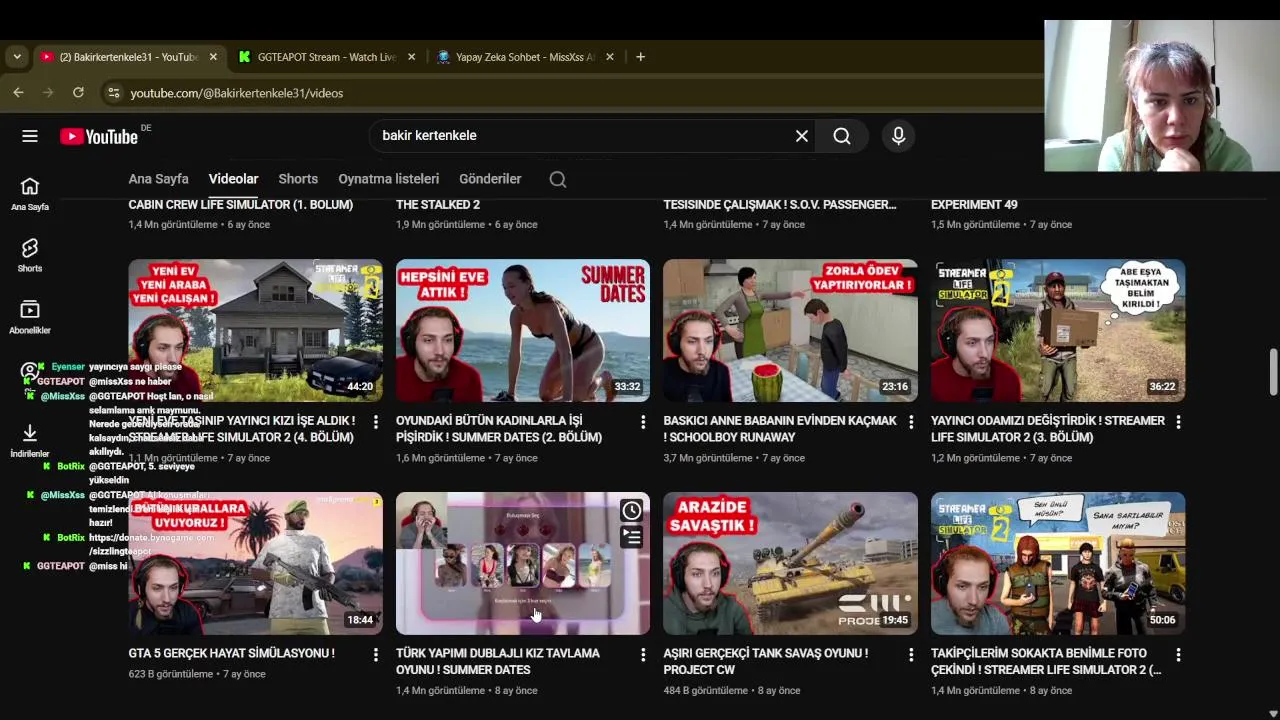Open options menu for Takipçilerim Sokakta video
Screen dimensions: 1280x720
[x=1178, y=654]
